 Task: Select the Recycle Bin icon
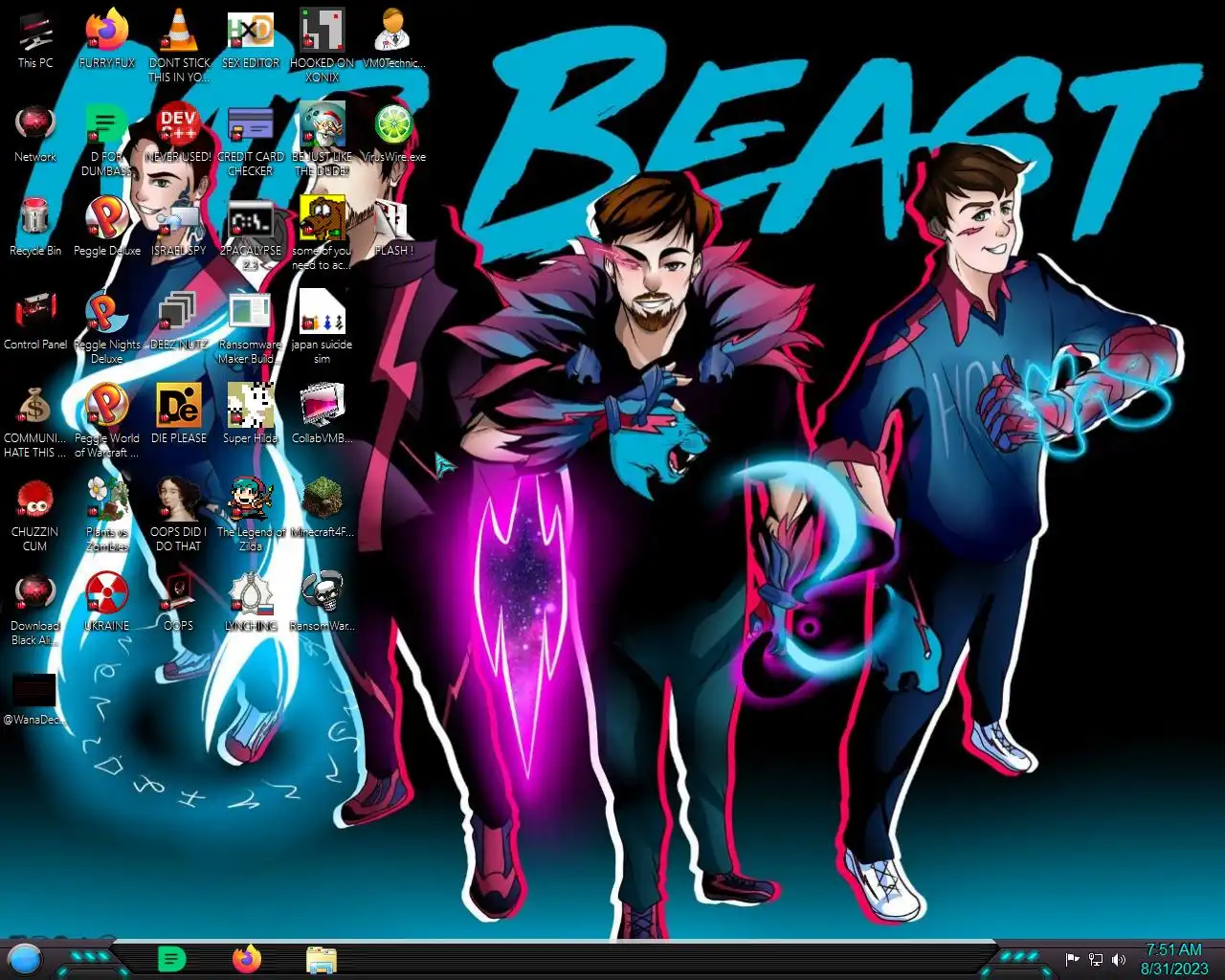35,228
